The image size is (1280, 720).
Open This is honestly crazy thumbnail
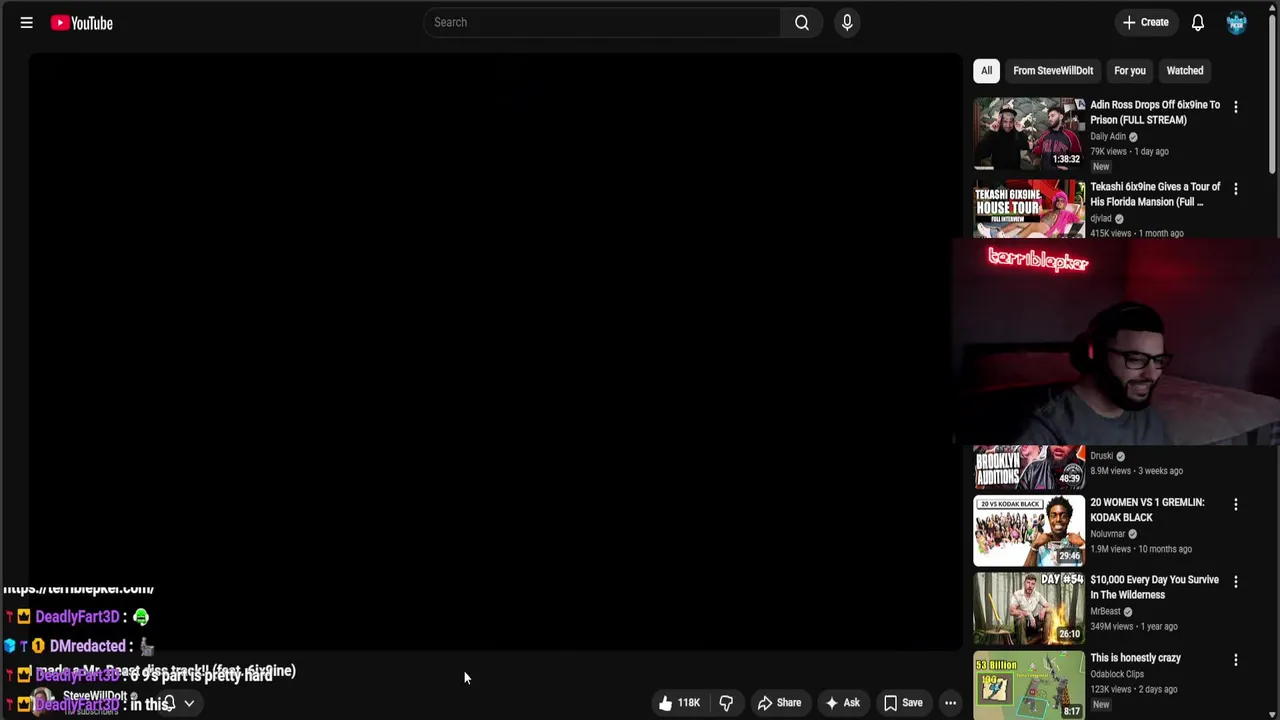pos(1029,686)
